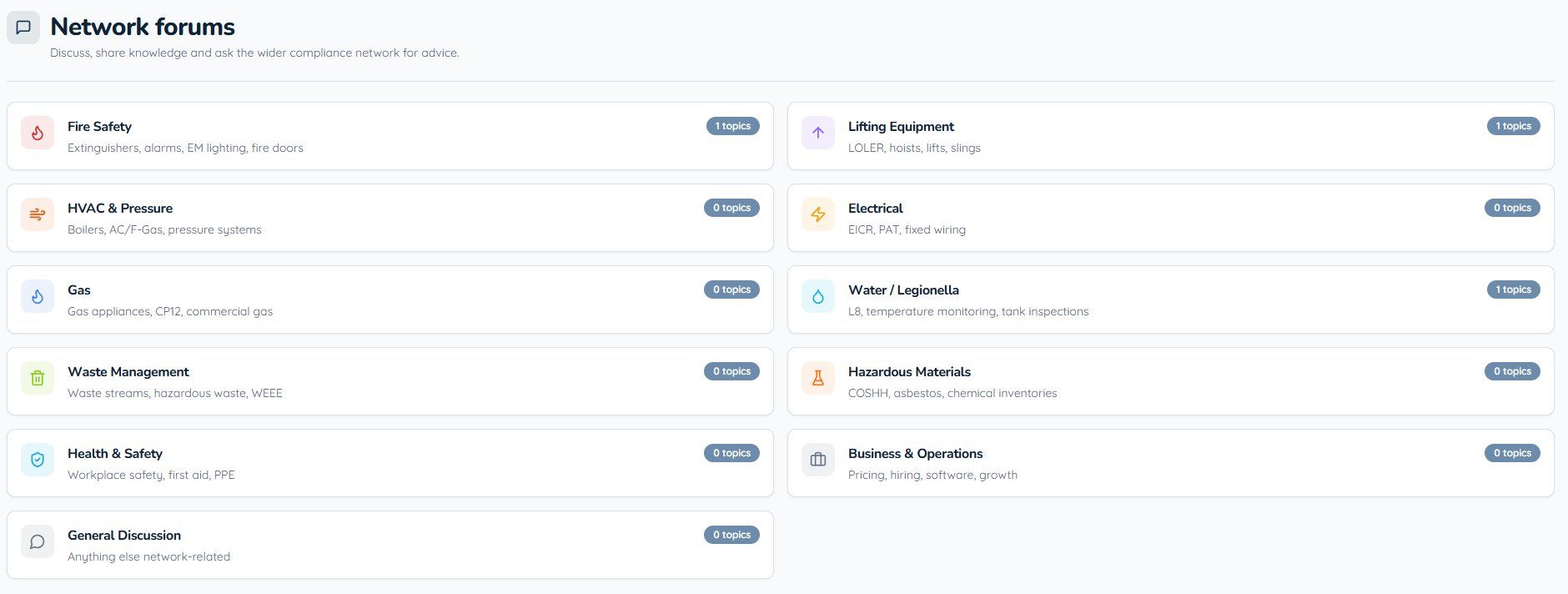The image size is (1568, 594).
Task: Click the green trash bin icon for Waste Management
Action: (x=38, y=378)
